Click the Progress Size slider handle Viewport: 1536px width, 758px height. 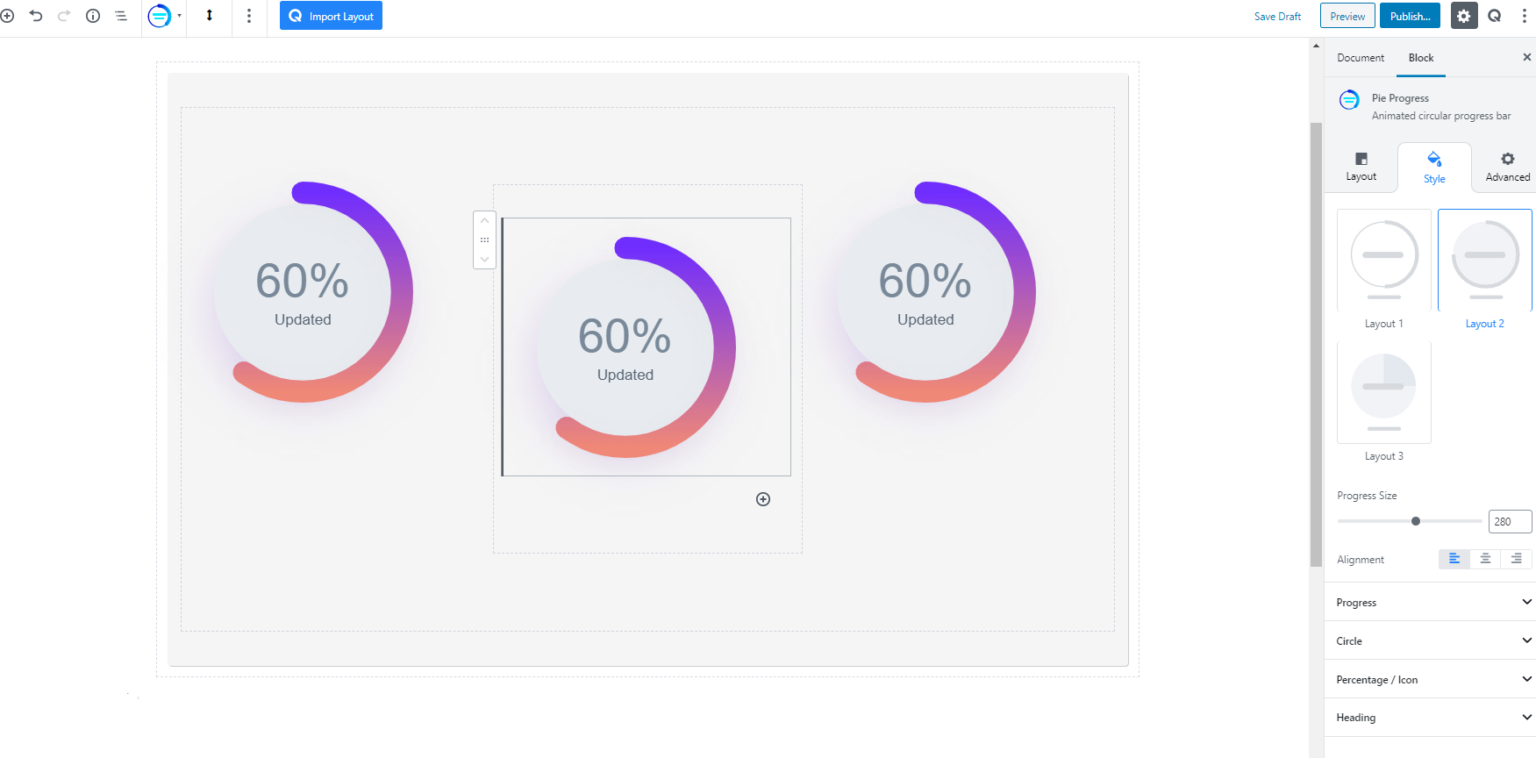pyautogui.click(x=1416, y=521)
